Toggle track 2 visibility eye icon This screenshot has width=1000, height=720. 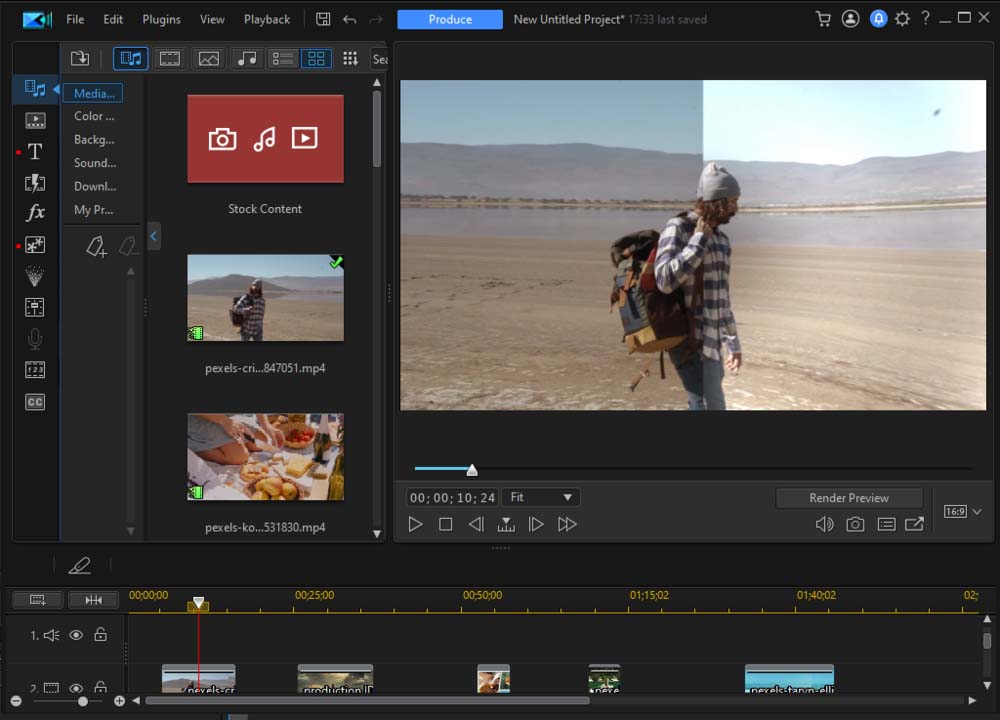(x=76, y=688)
